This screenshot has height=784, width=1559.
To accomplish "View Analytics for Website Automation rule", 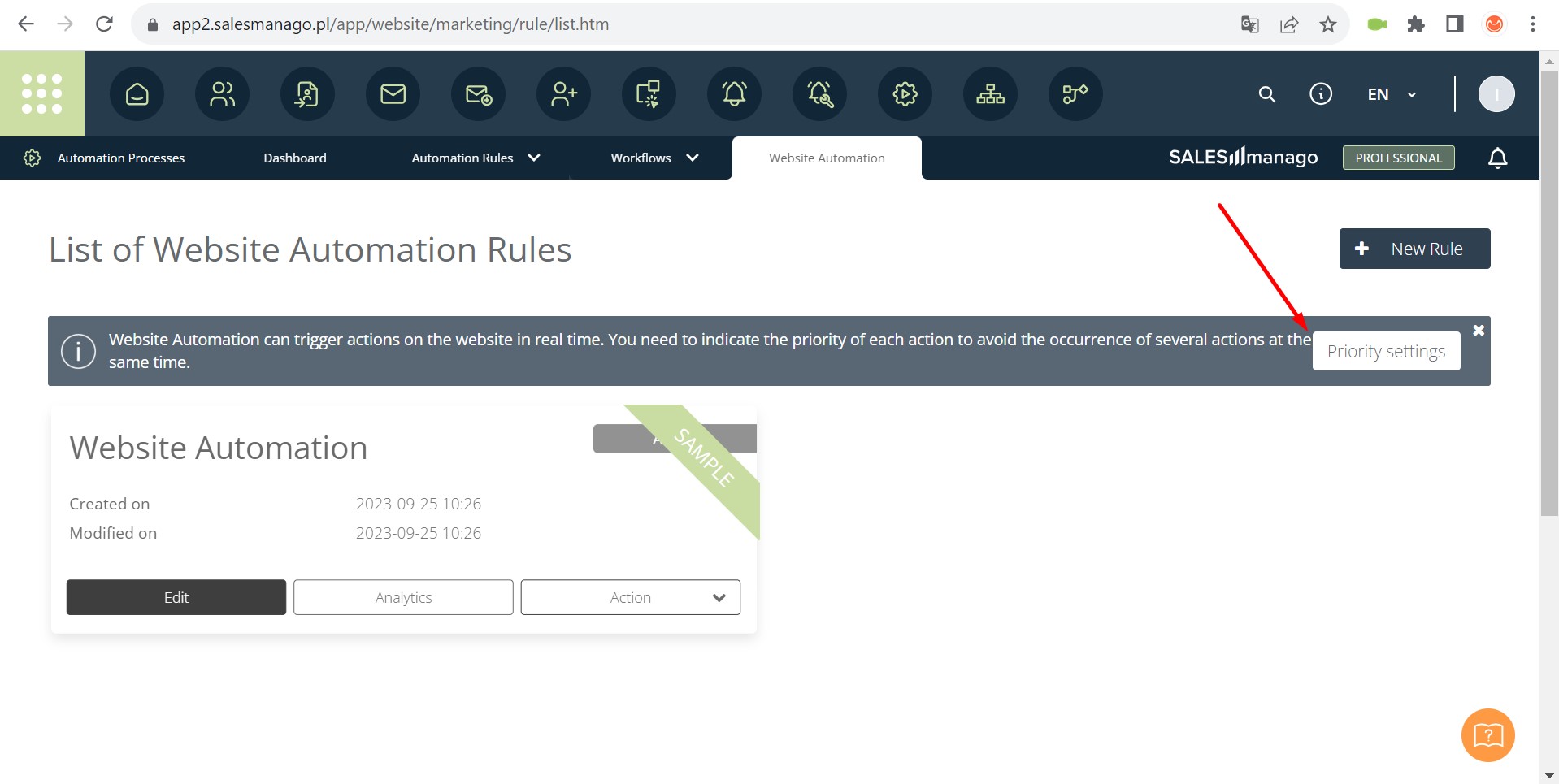I will point(403,597).
